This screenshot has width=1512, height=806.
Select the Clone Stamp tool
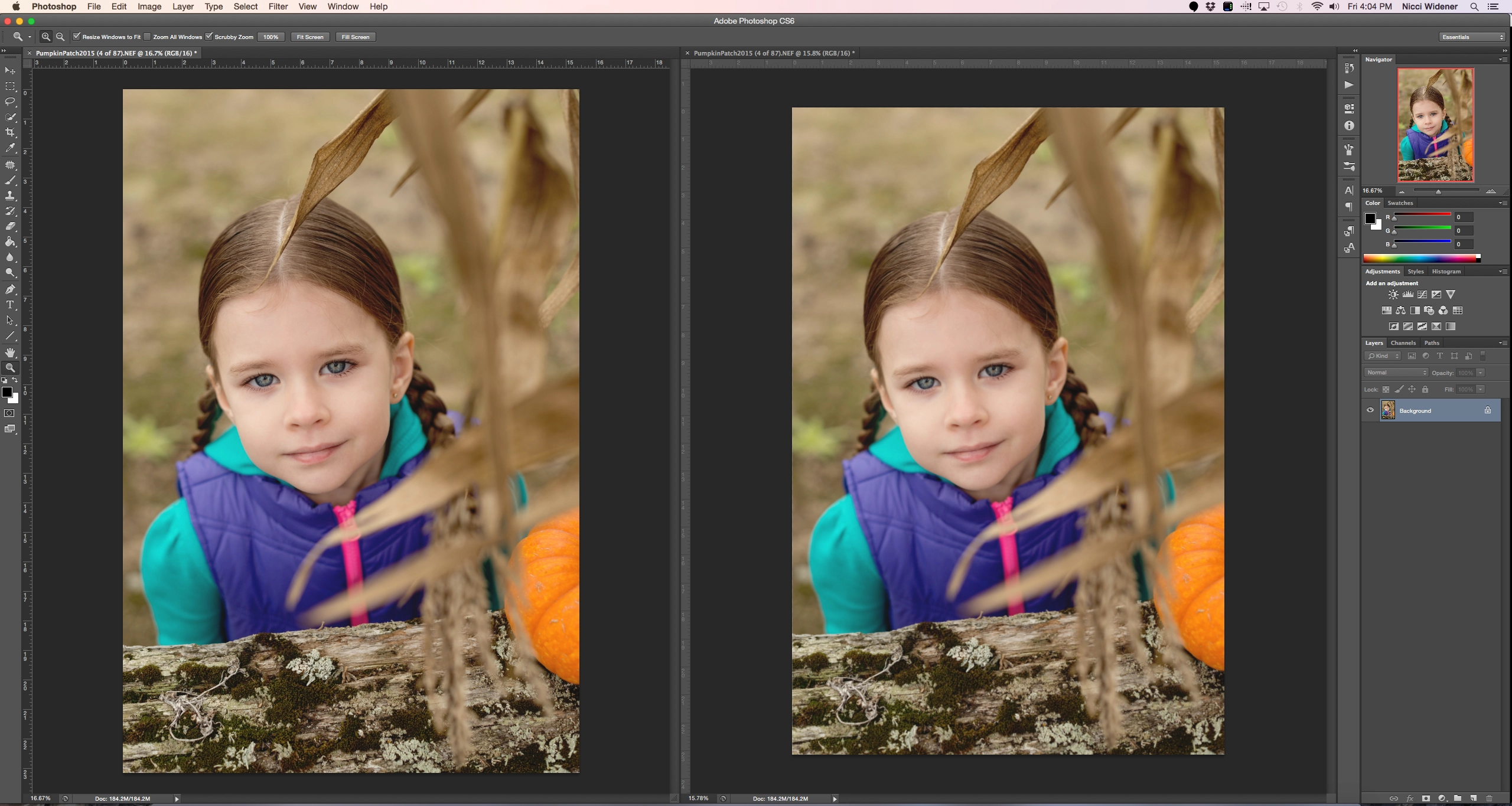(10, 195)
